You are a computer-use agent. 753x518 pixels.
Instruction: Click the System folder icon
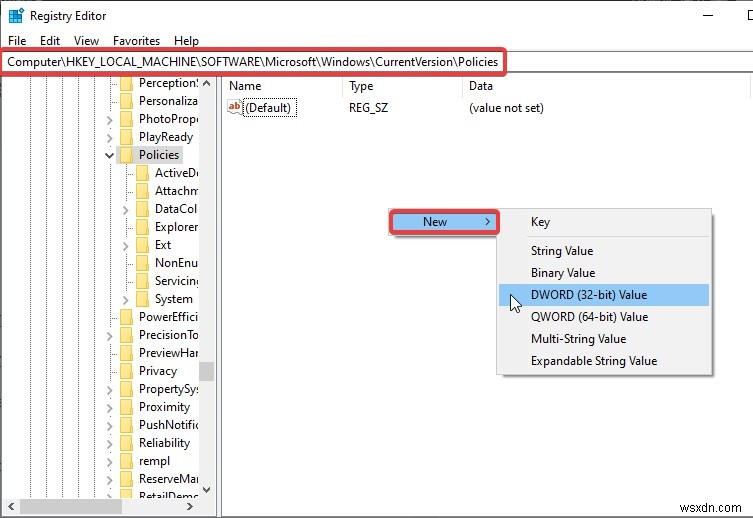point(143,299)
